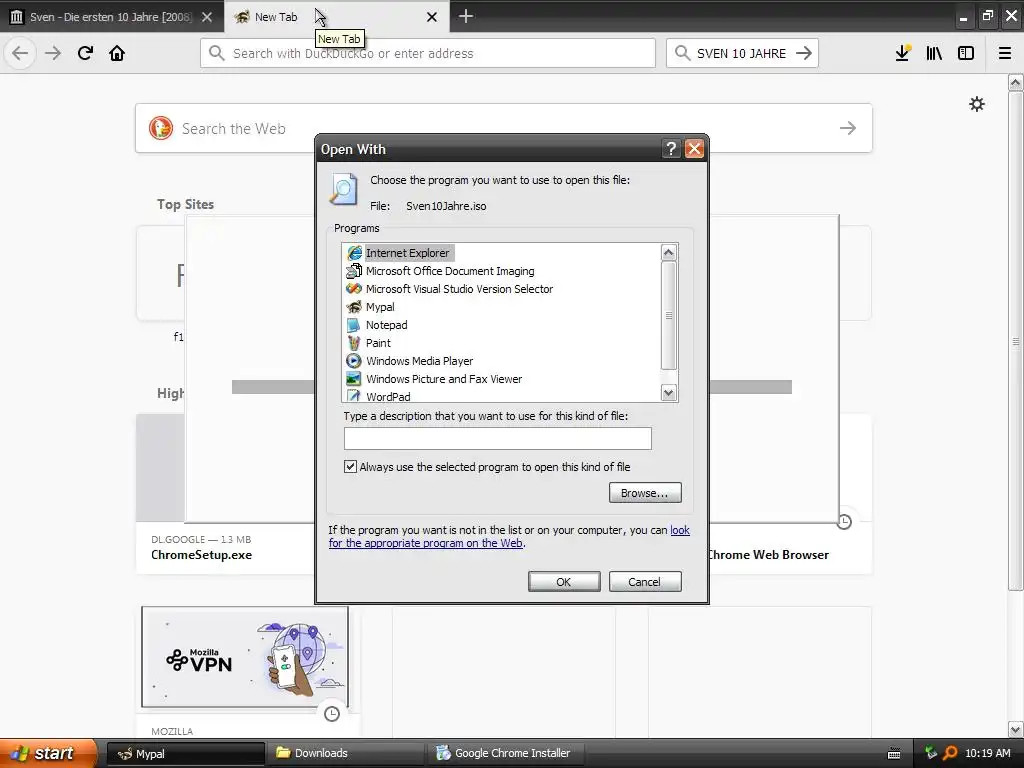1024x768 pixels.
Task: Open the Chrome Web Browser highlight
Action: click(768, 554)
